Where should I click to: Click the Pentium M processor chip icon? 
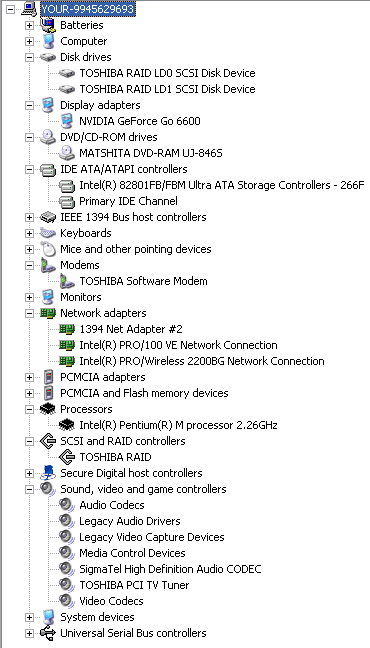67,424
